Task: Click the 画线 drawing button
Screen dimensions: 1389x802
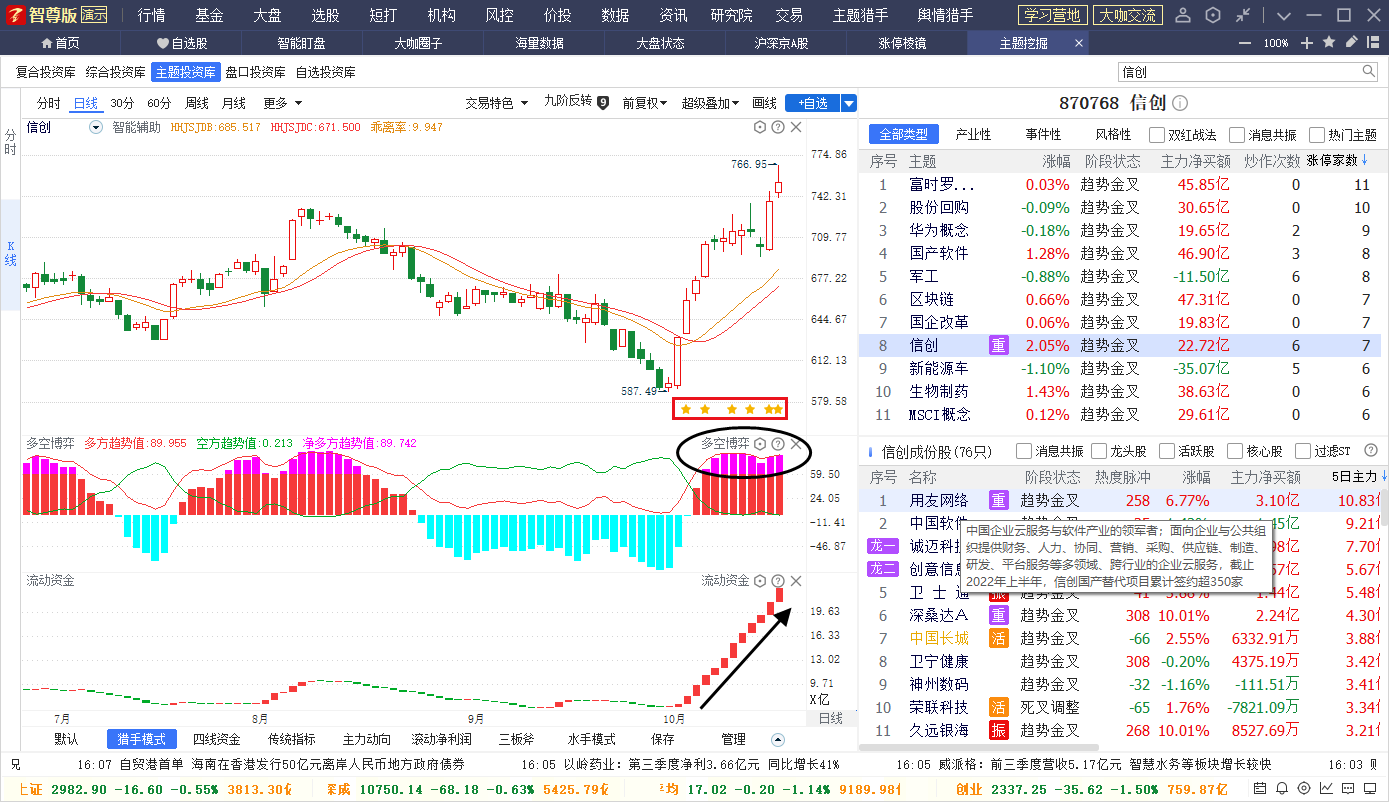Action: tap(764, 103)
